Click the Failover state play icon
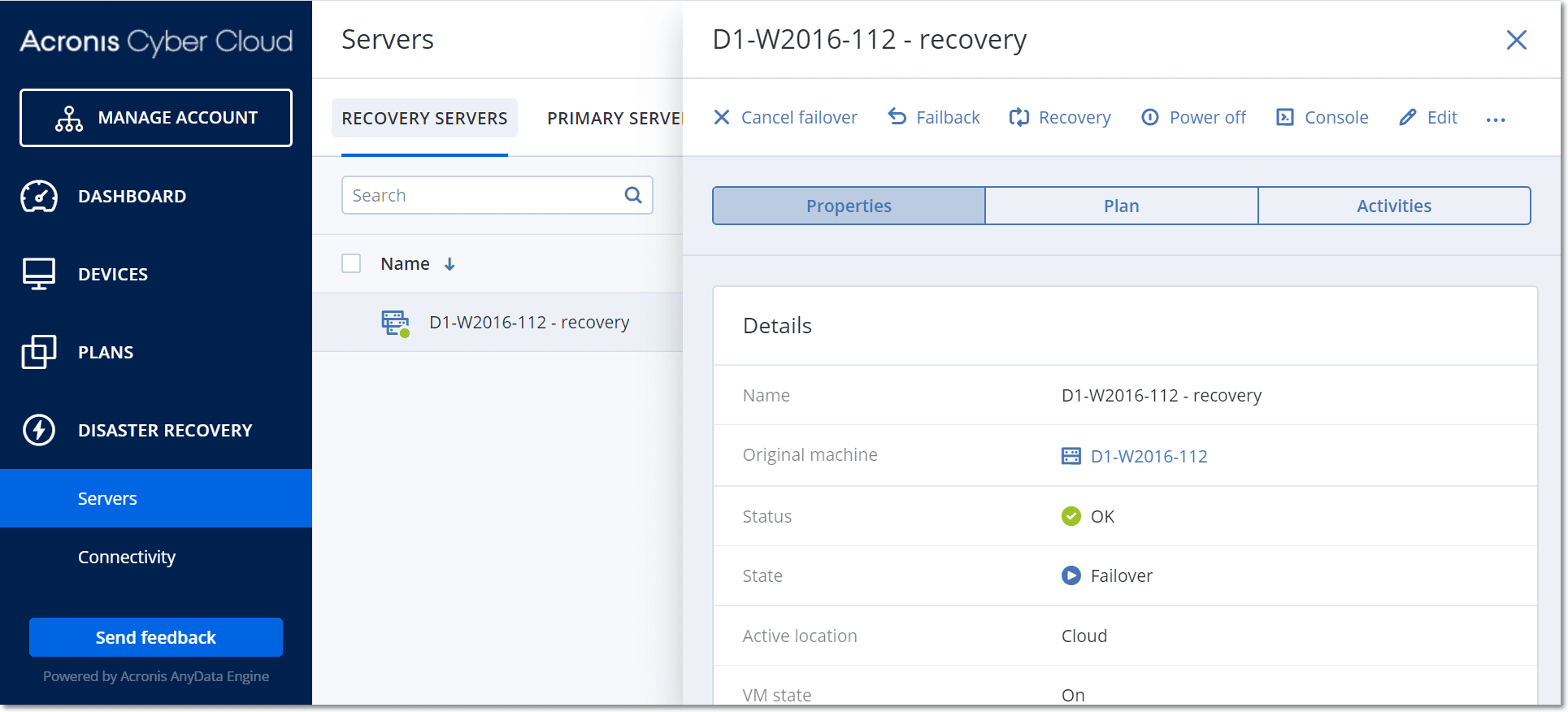Screen dimensions: 1568x712 click(x=1071, y=575)
